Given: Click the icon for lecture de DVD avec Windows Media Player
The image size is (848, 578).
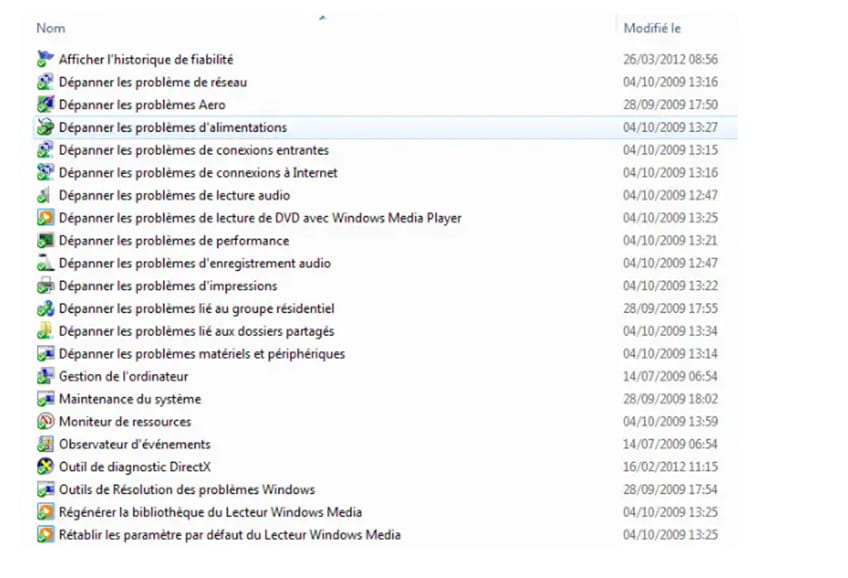Looking at the screenshot, I should pos(45,218).
